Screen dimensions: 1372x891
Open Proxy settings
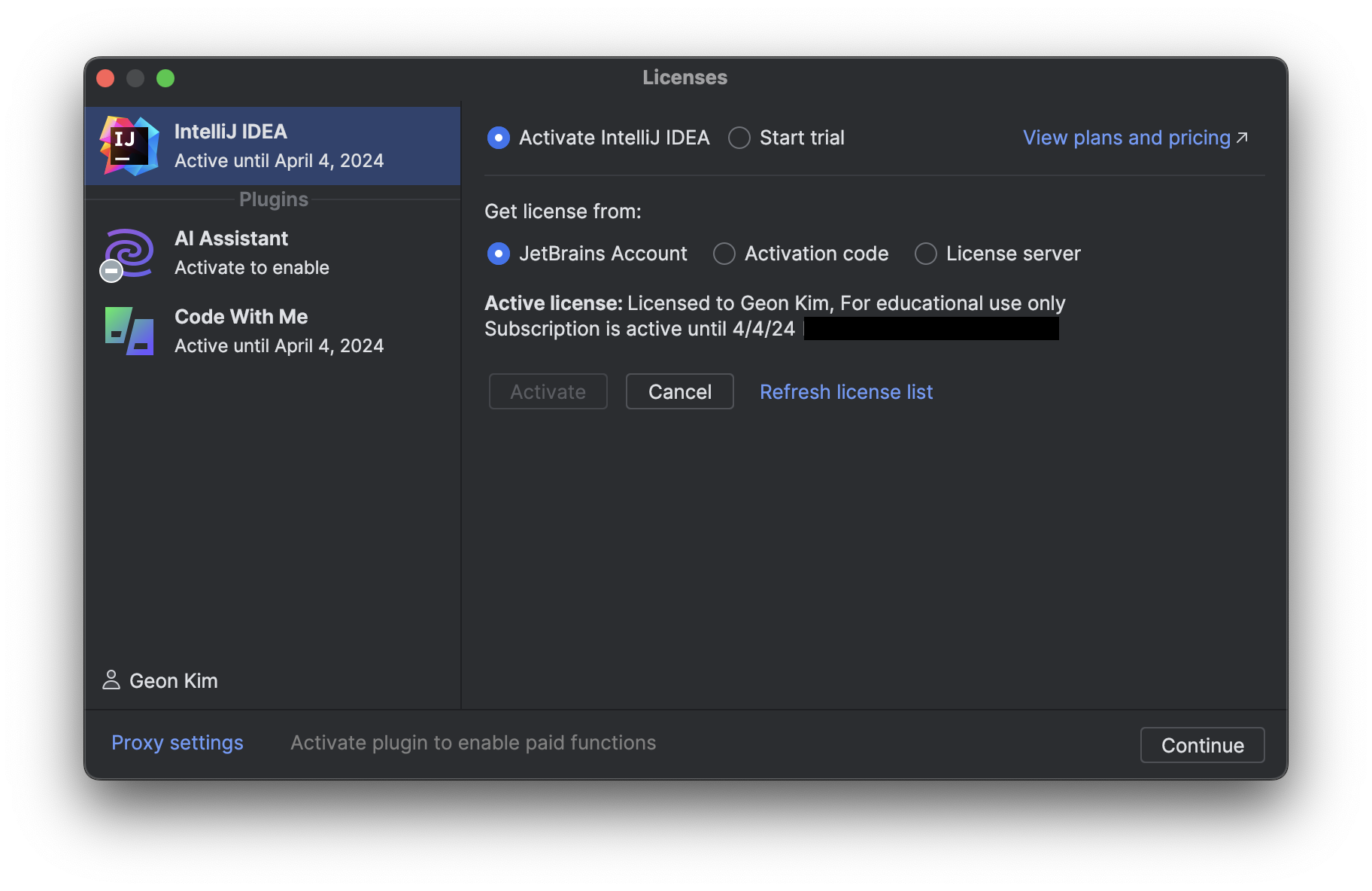pos(178,743)
